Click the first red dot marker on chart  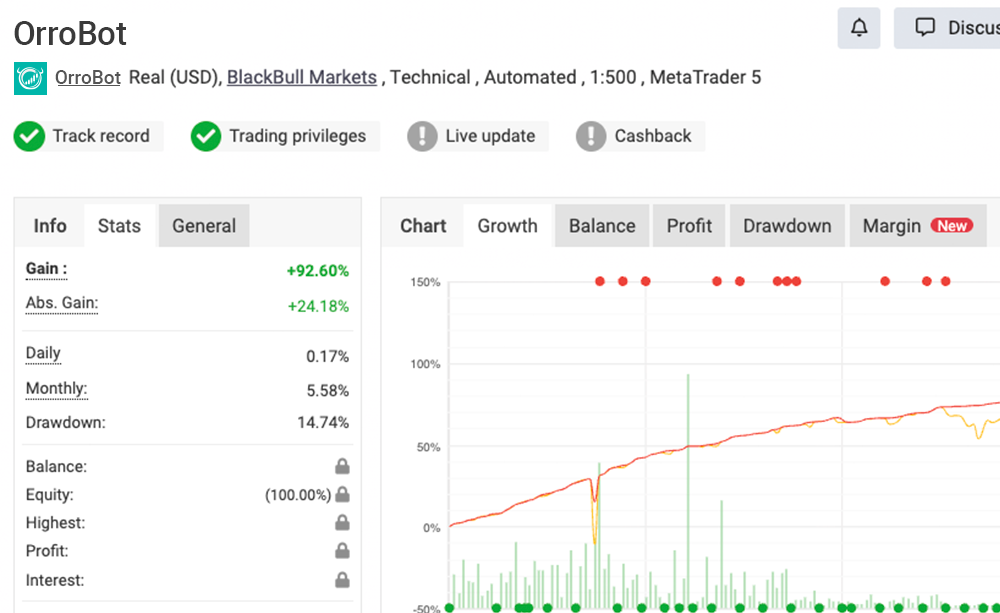pyautogui.click(x=600, y=282)
